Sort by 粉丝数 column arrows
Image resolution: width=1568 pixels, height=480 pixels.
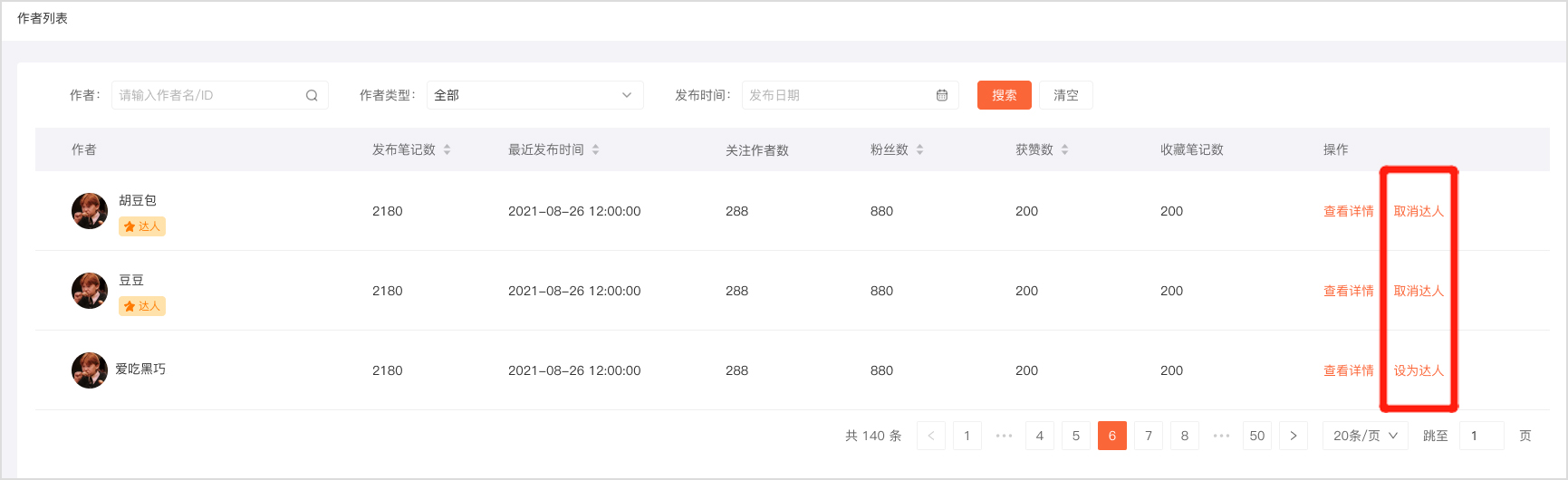920,149
